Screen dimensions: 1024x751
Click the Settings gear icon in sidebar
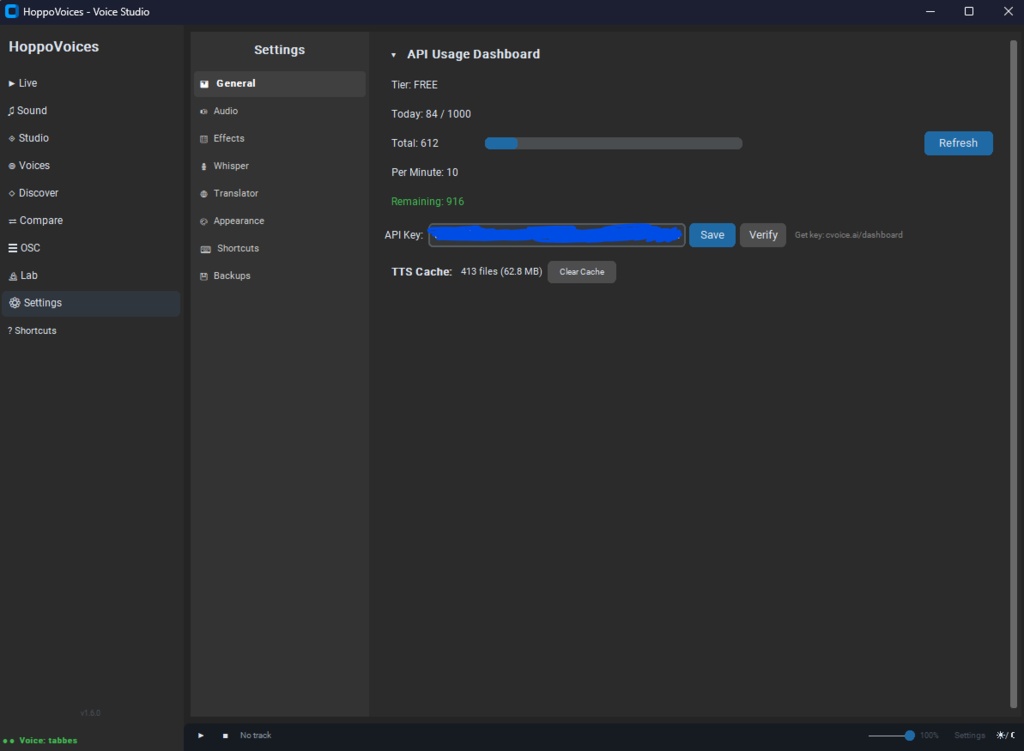click(x=14, y=302)
